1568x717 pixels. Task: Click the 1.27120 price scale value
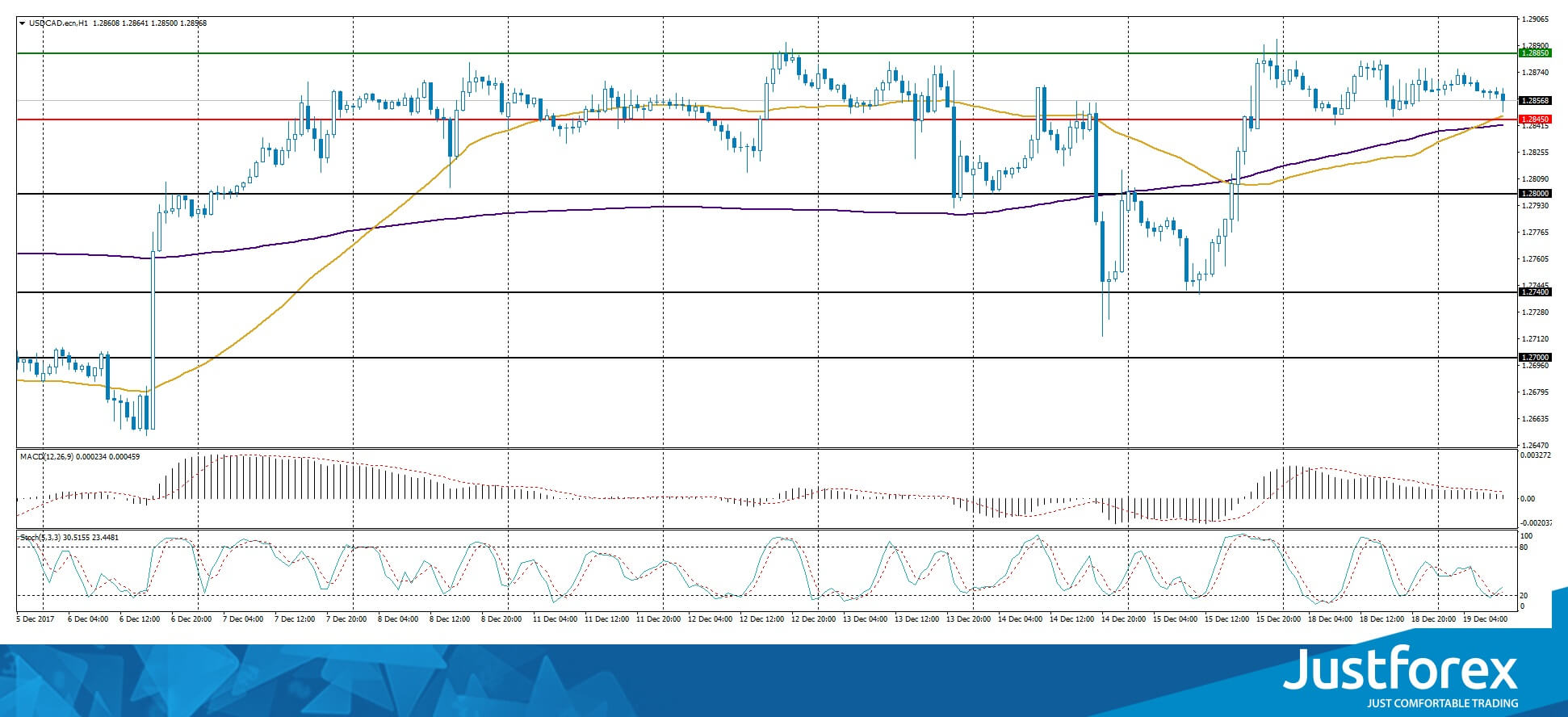(x=1536, y=339)
